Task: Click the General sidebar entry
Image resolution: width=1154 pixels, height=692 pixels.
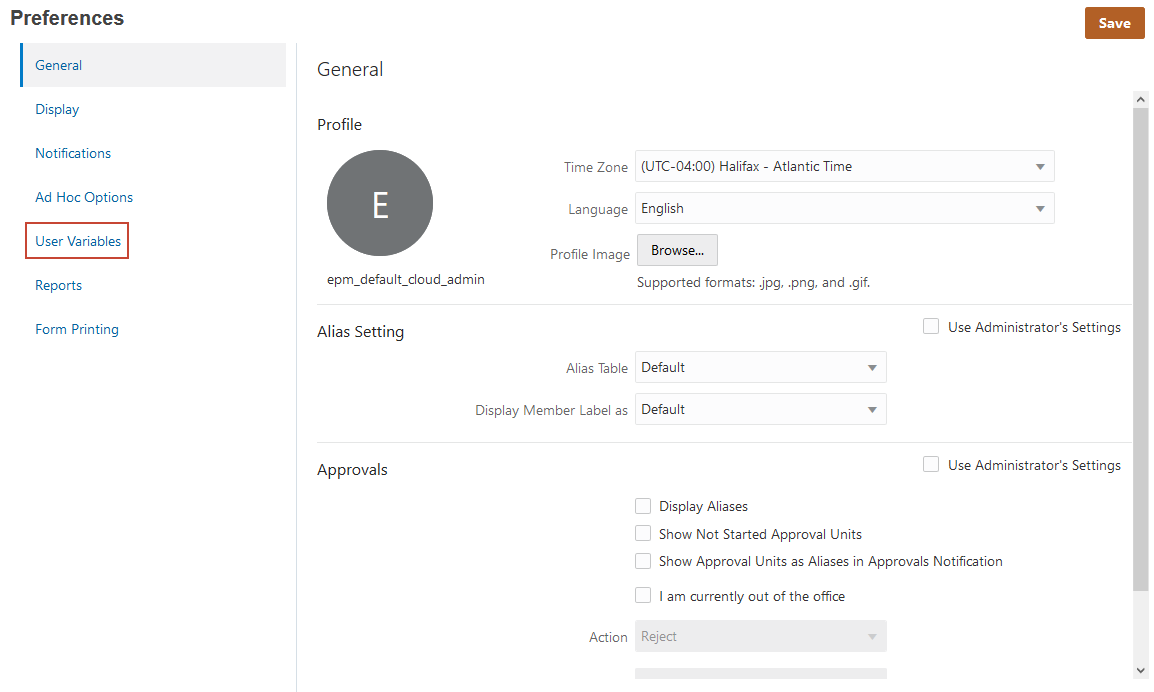Action: click(x=57, y=64)
